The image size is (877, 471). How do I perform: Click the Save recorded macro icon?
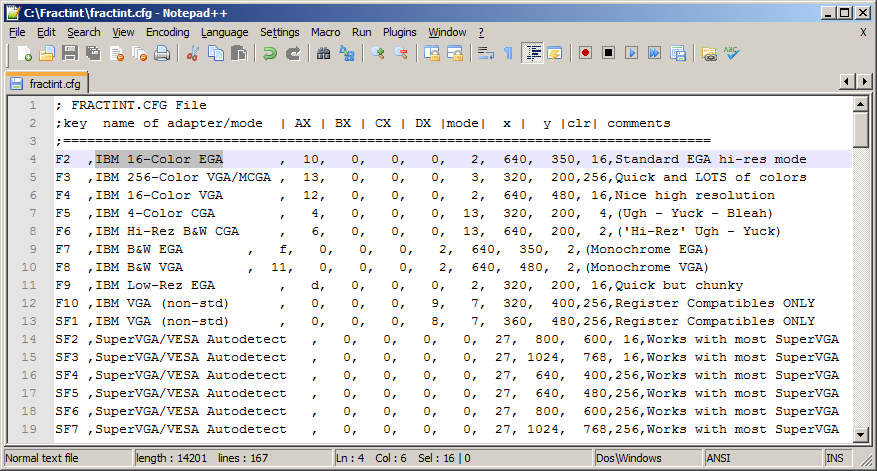pos(678,53)
